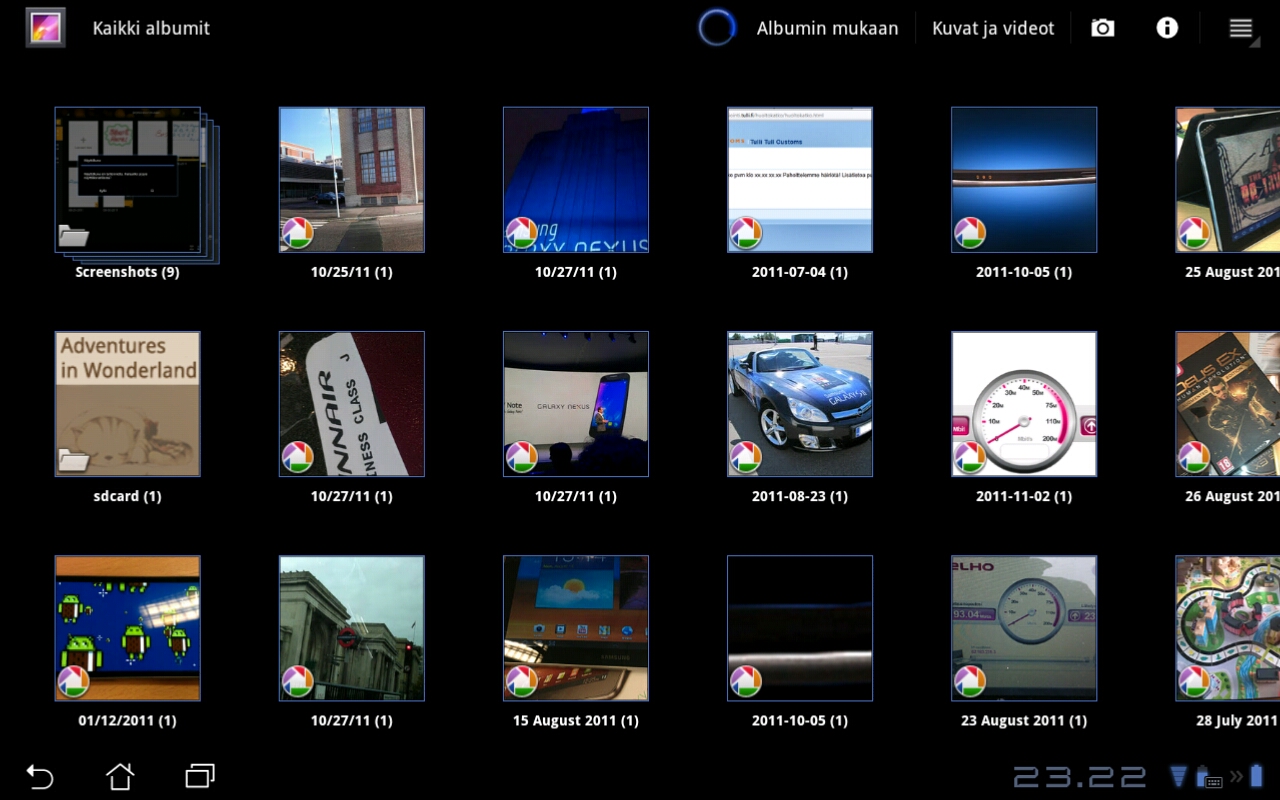Image resolution: width=1280 pixels, height=800 pixels.
Task: Go to the home screen
Action: click(x=120, y=776)
